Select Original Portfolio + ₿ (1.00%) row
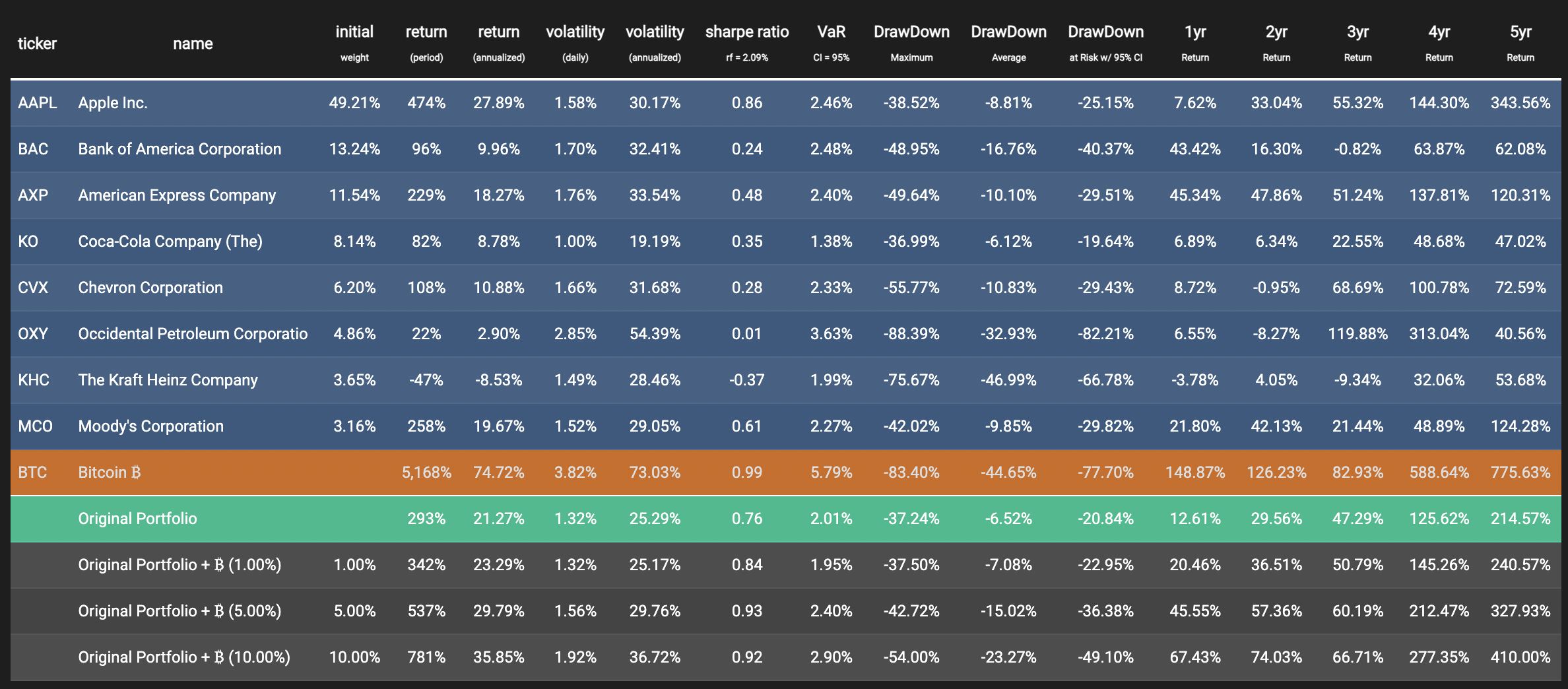1568x689 pixels. pos(786,565)
